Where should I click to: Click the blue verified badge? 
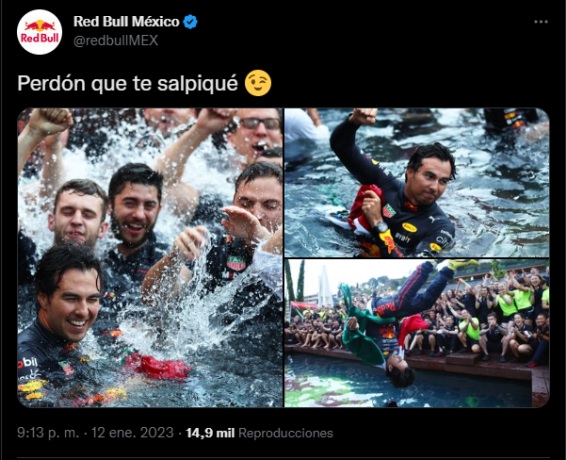point(190,22)
